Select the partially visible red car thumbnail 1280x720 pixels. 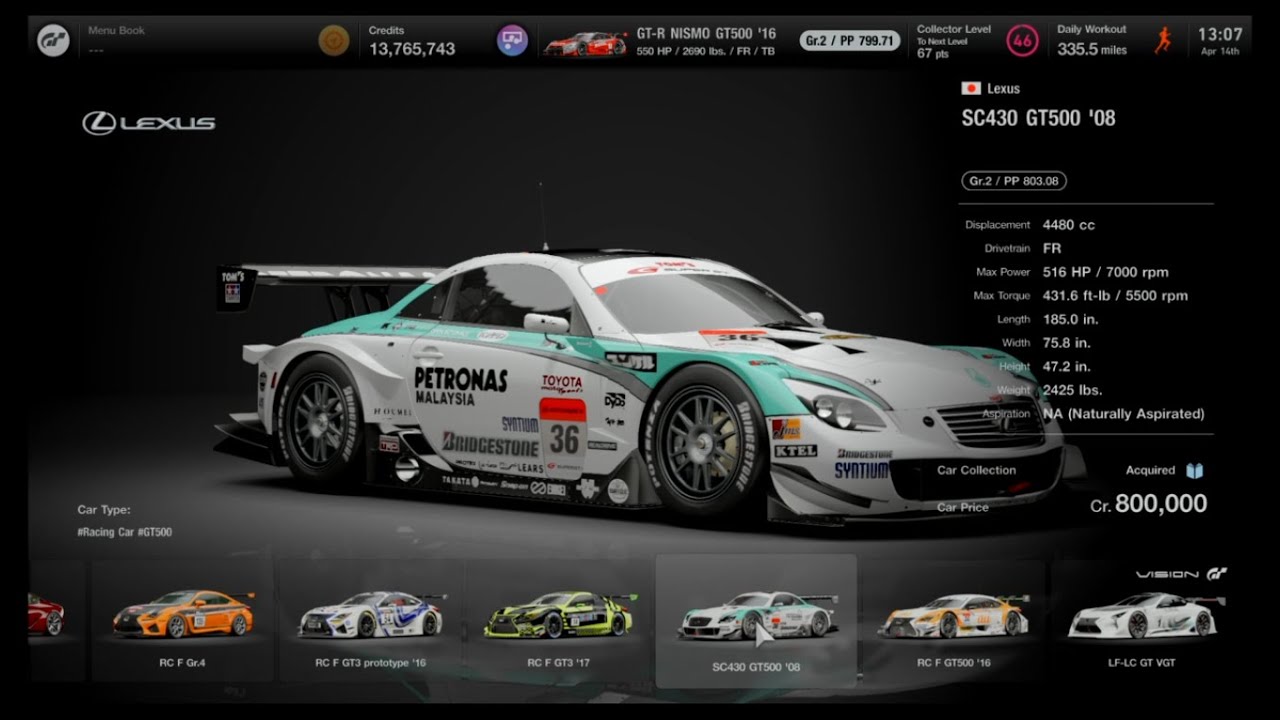pos(46,615)
